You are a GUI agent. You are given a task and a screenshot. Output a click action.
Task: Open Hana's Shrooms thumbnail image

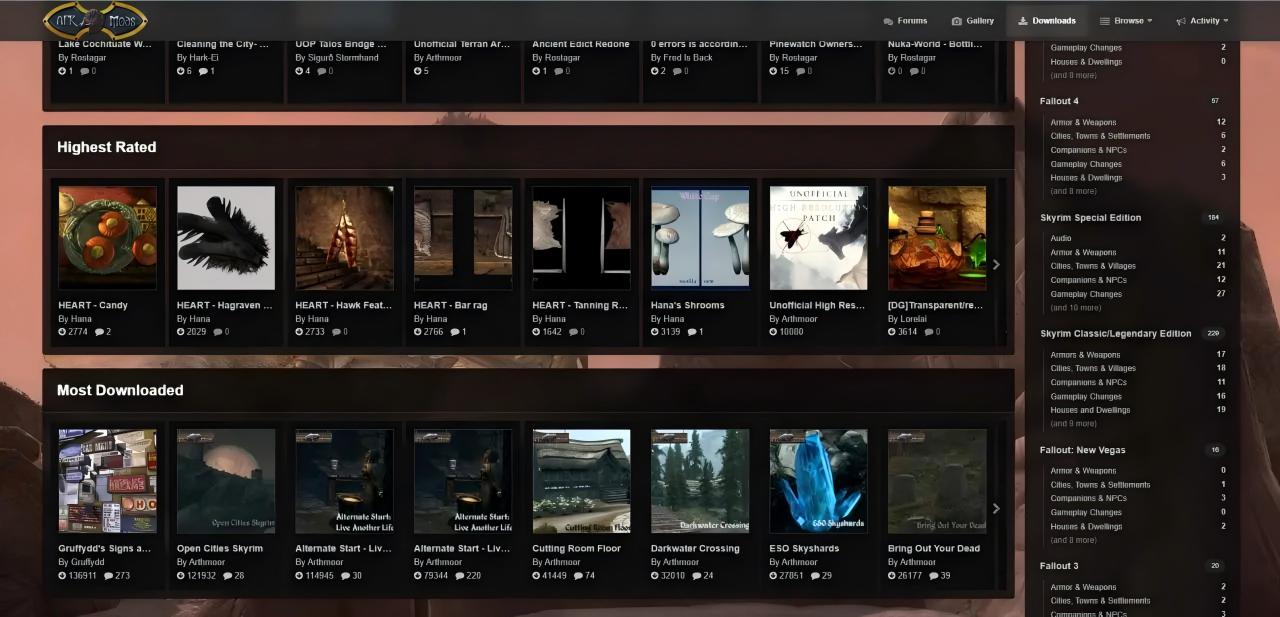(700, 238)
